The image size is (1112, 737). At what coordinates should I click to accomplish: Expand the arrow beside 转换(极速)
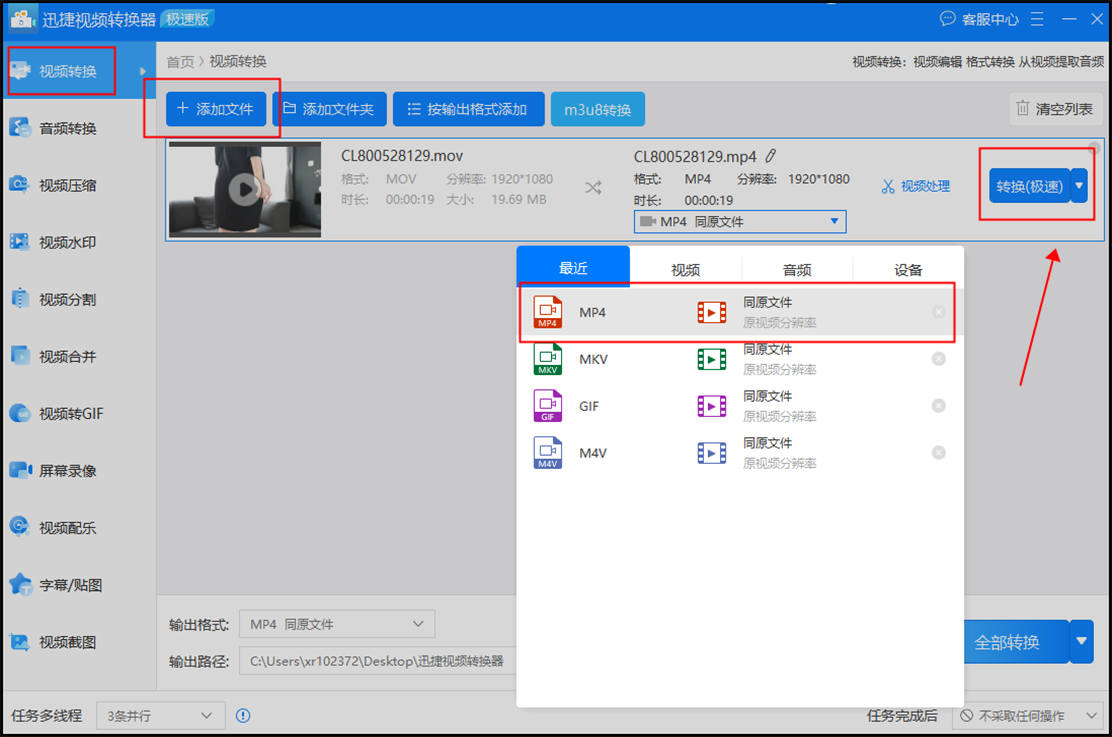coord(1079,187)
